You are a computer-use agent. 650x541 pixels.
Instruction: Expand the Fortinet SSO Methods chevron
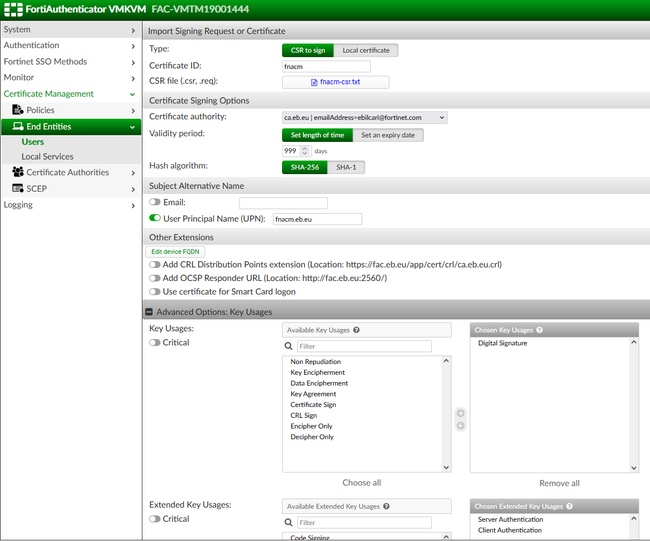pyautogui.click(x=133, y=63)
